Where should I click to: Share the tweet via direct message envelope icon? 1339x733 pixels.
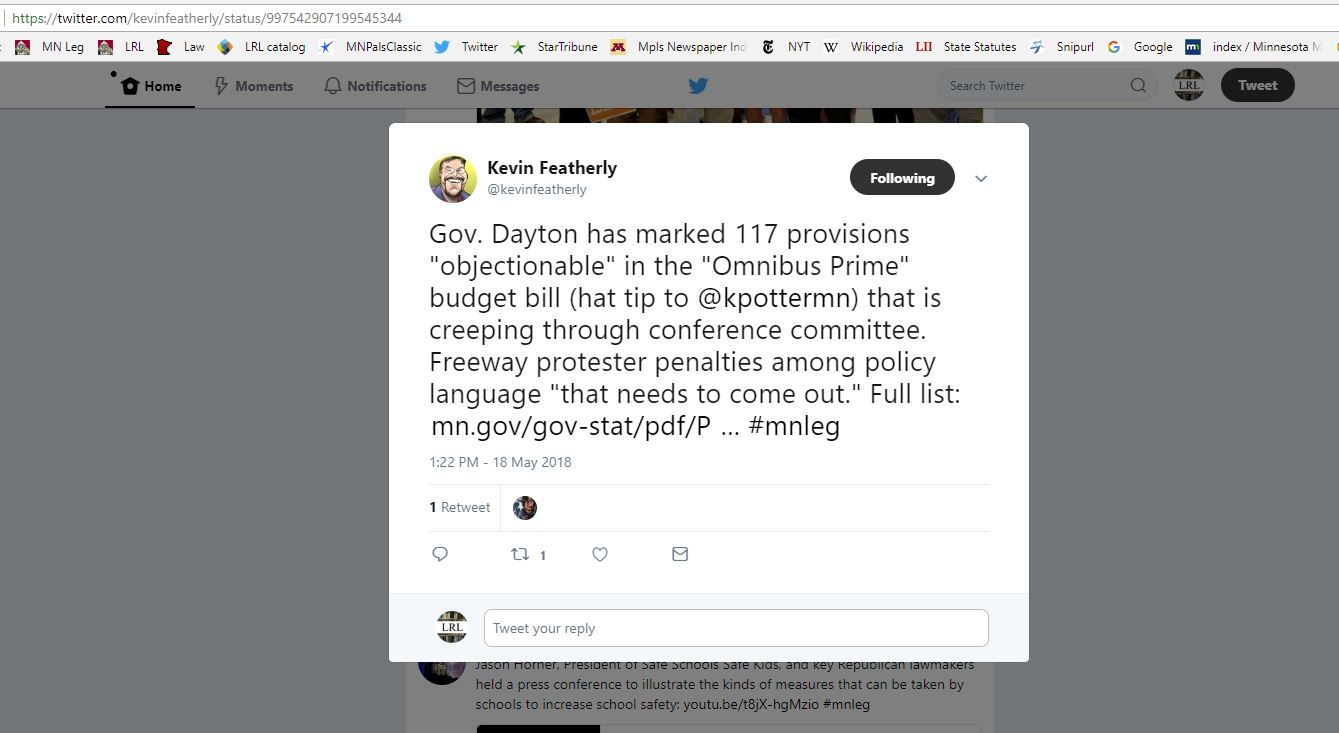tap(680, 554)
